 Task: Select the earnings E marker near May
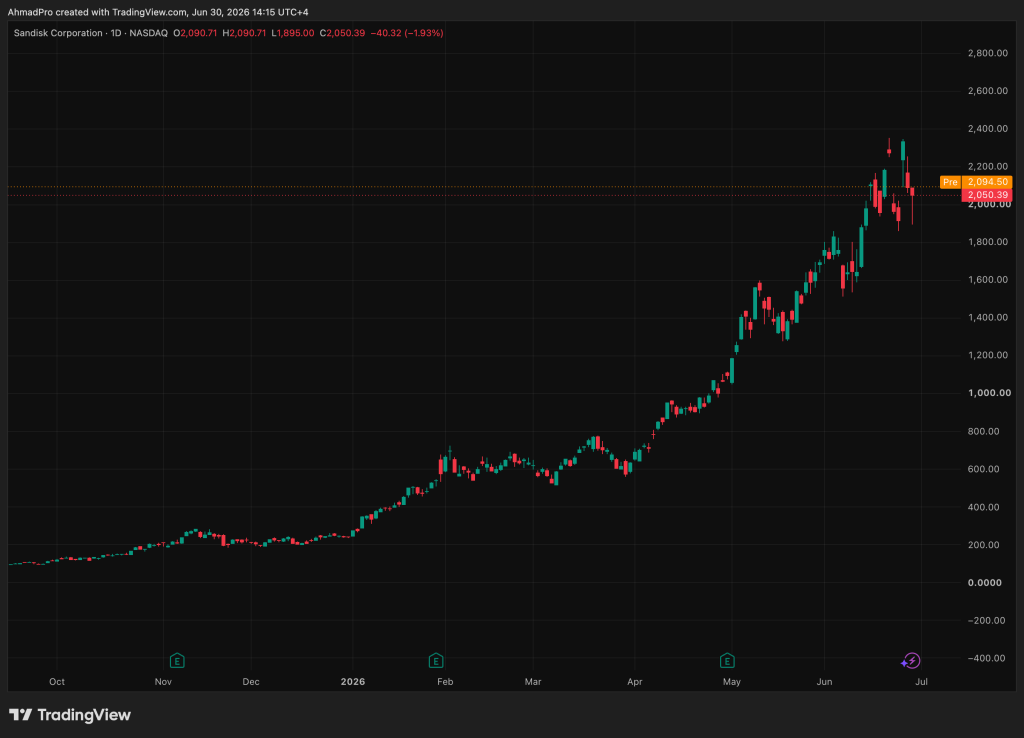(727, 661)
